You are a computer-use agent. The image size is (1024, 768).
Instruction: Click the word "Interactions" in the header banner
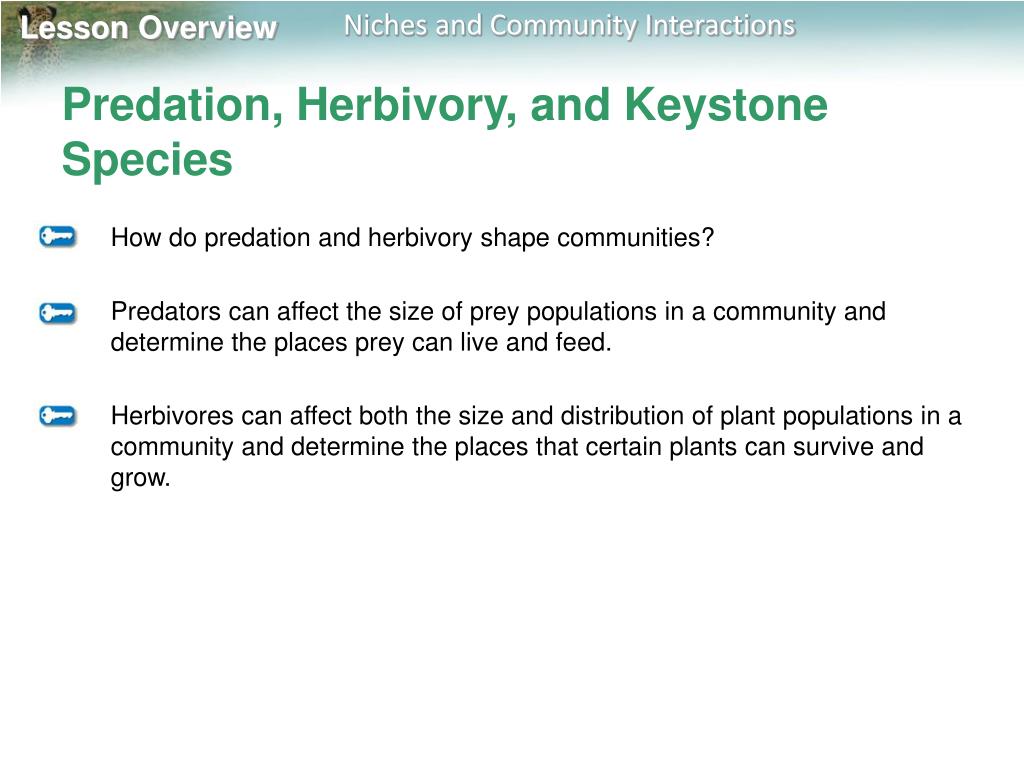point(720,26)
